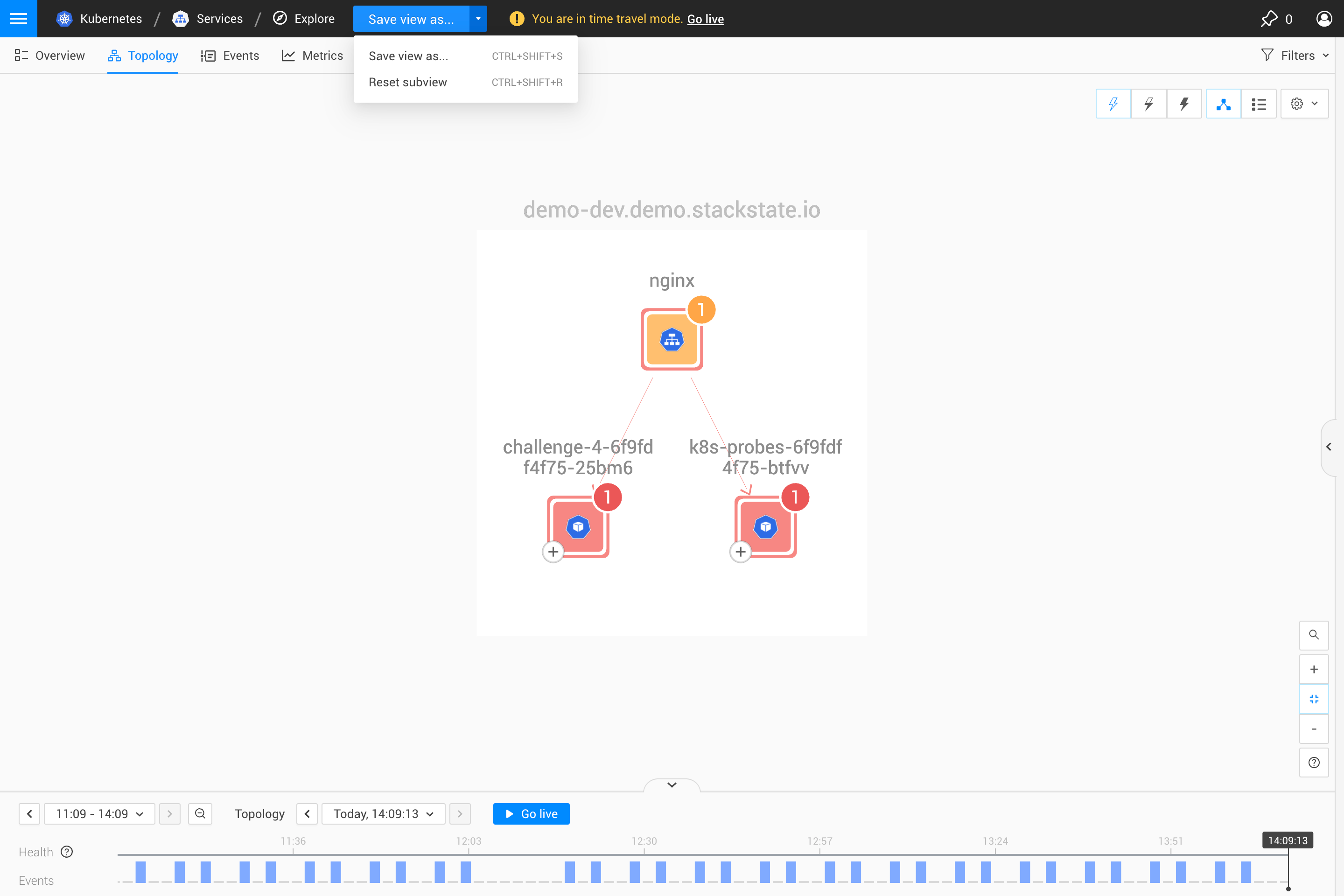The width and height of the screenshot is (1344, 896).
Task: Zoom in on the topology using plus button
Action: click(1314, 669)
